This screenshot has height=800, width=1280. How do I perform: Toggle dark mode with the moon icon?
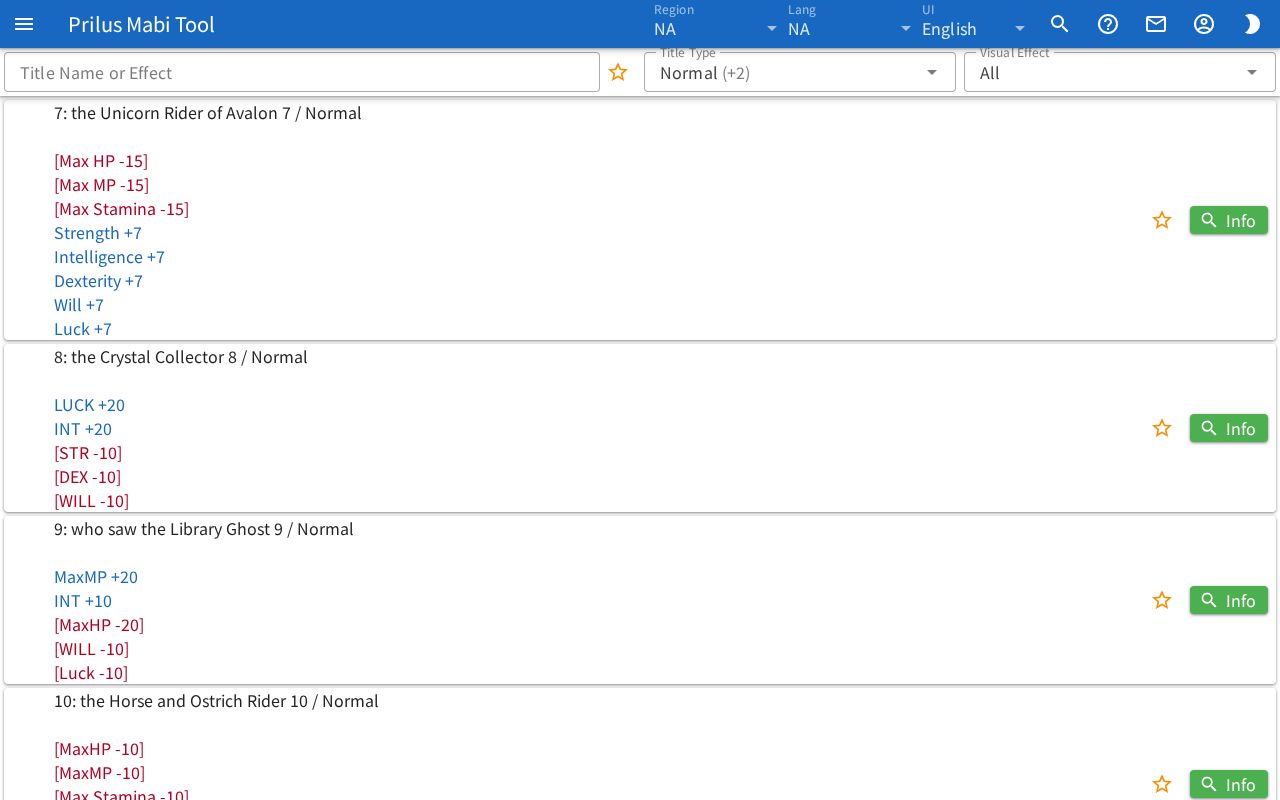tap(1252, 24)
